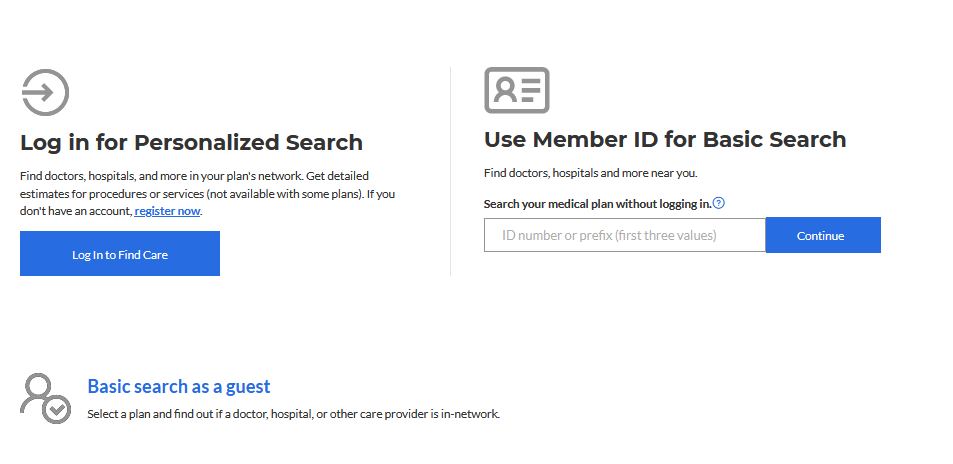Click the member ID card icon

coord(517,91)
